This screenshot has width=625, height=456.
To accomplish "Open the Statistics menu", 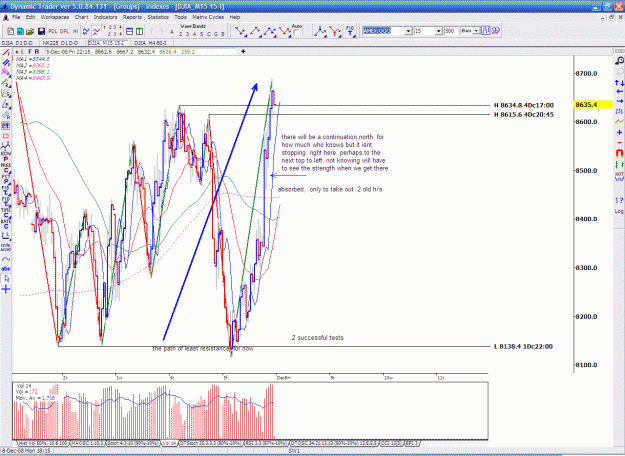I will 158,17.
